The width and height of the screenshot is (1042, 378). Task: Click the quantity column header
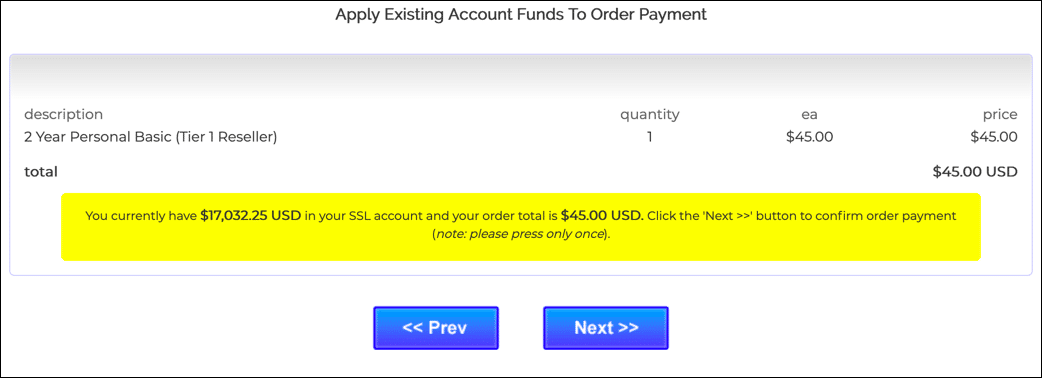coord(650,115)
